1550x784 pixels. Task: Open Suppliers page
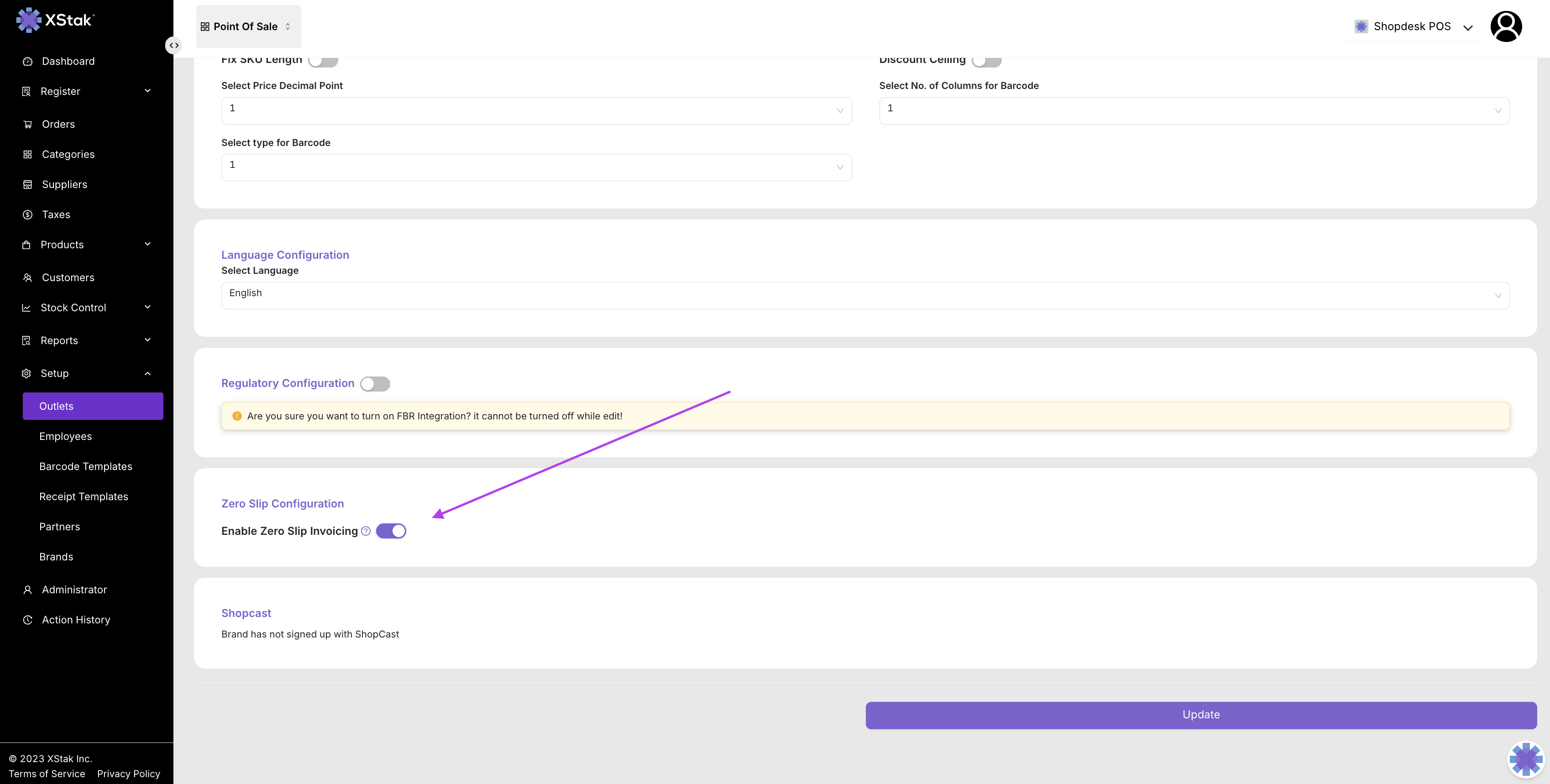(64, 185)
